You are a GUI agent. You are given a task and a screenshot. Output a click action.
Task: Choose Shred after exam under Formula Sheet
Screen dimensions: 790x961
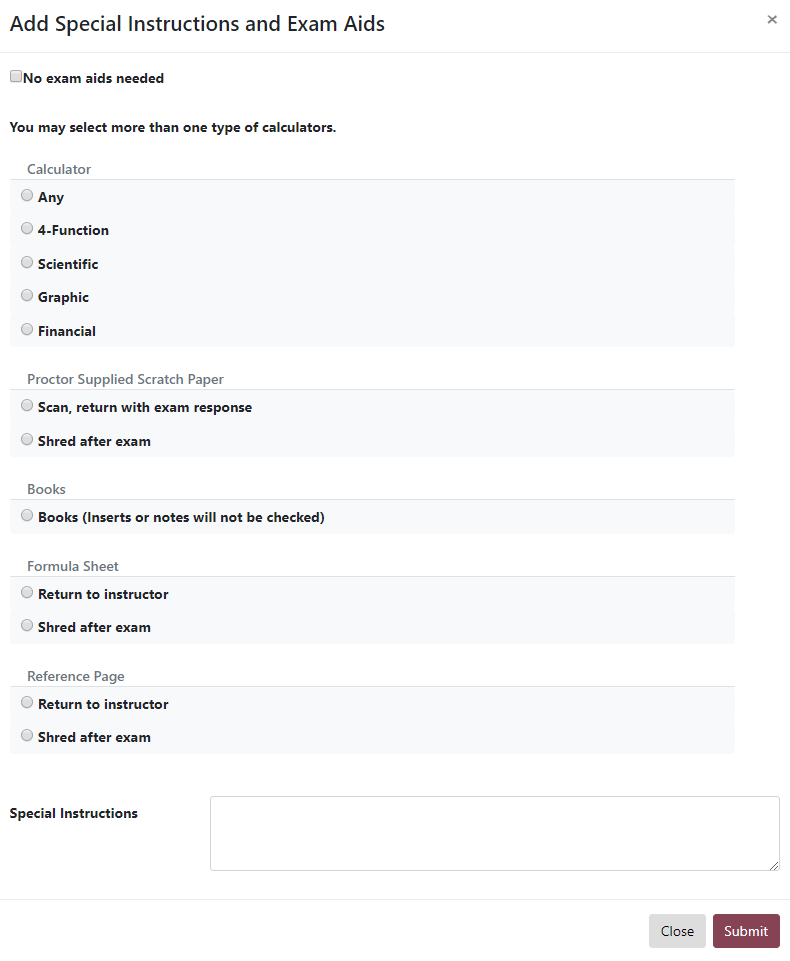pos(27,626)
